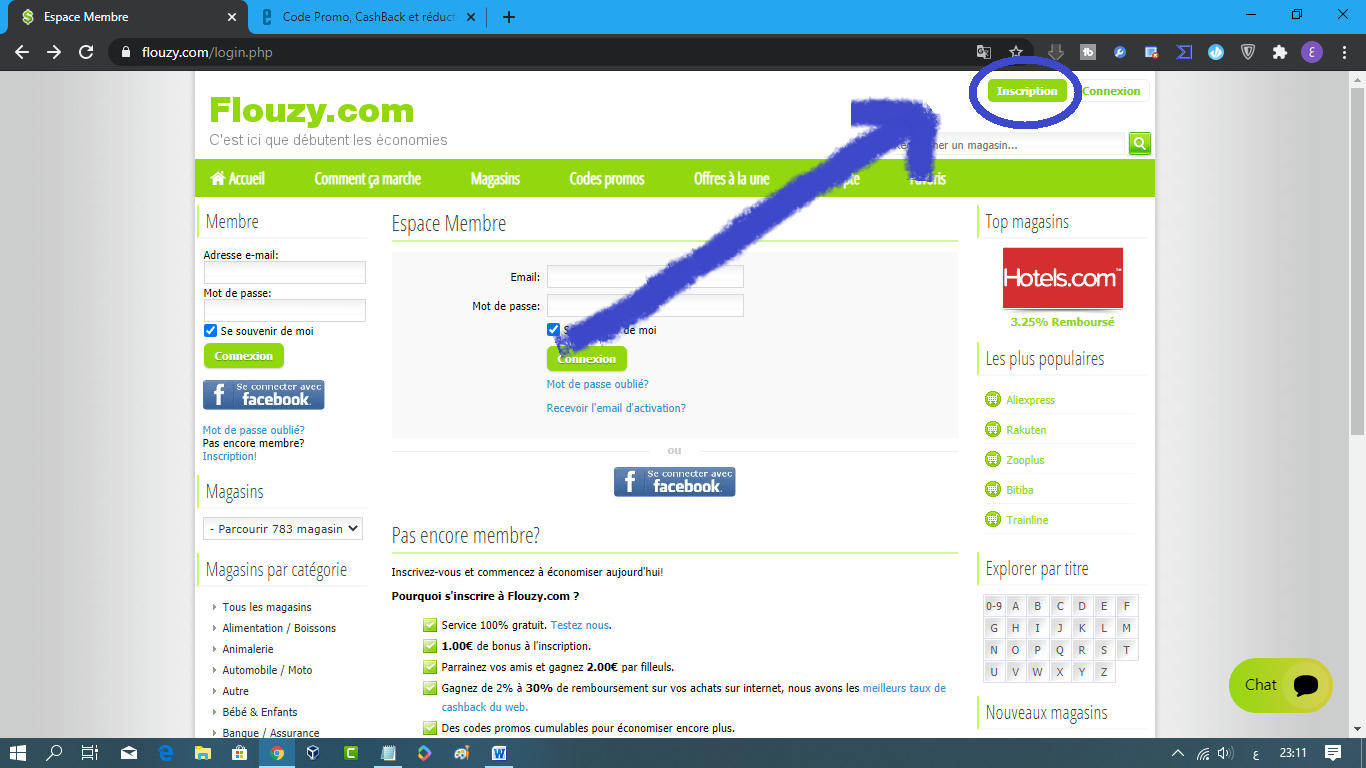Image resolution: width=1366 pixels, height=768 pixels.
Task: Click inside the sidebar Adresse e-mail field
Action: pos(285,273)
